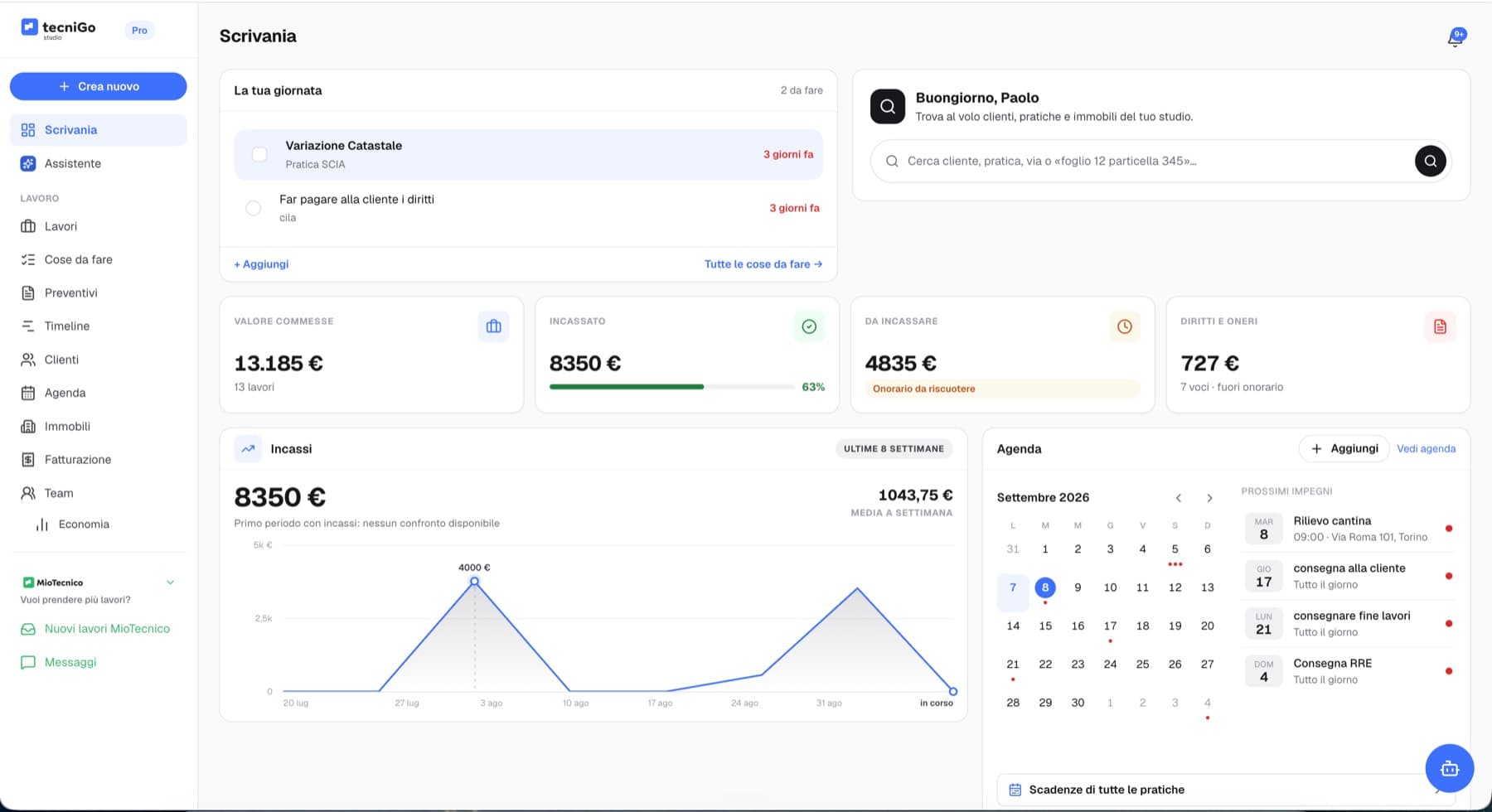Open 'Tutte le cose da fare' link
The height and width of the screenshot is (812, 1492).
pyautogui.click(x=763, y=264)
